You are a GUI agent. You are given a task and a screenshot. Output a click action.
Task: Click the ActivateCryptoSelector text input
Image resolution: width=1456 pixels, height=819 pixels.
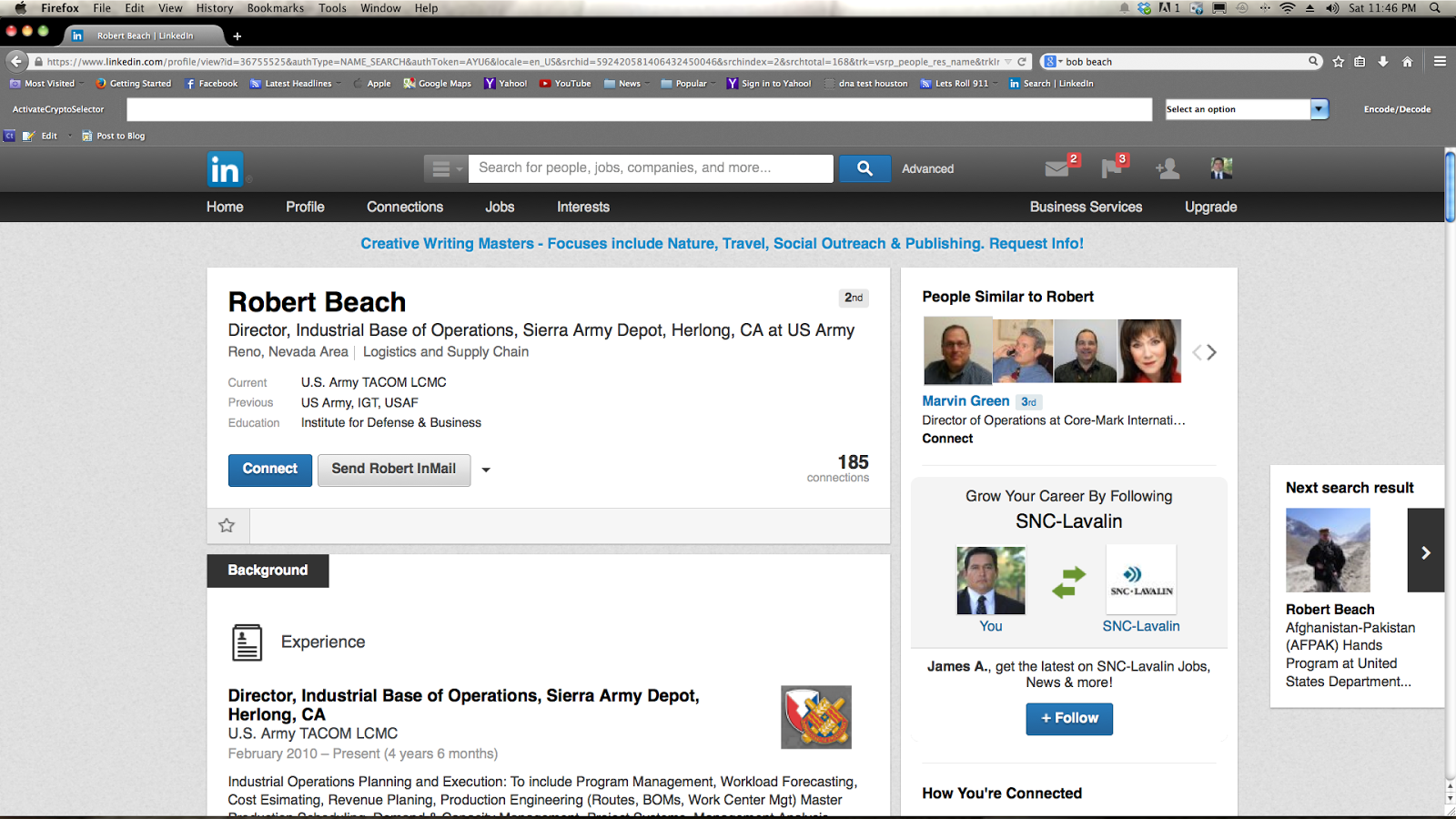coord(639,109)
